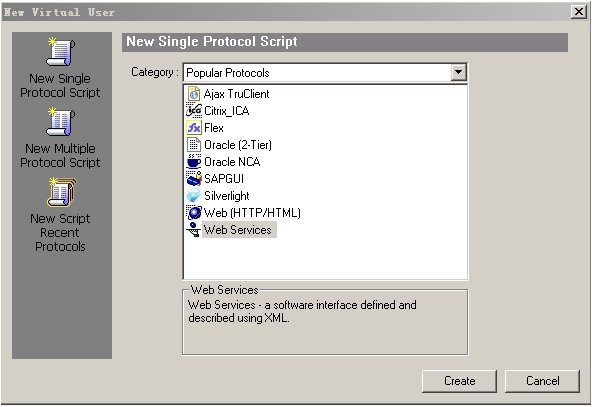Click the Cancel button
The height and width of the screenshot is (407, 592).
[x=542, y=381]
